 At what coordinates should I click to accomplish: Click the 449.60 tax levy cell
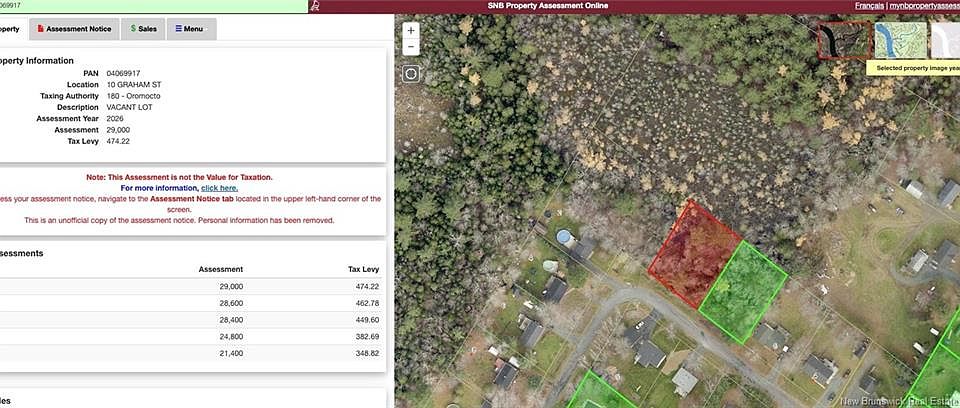[367, 320]
